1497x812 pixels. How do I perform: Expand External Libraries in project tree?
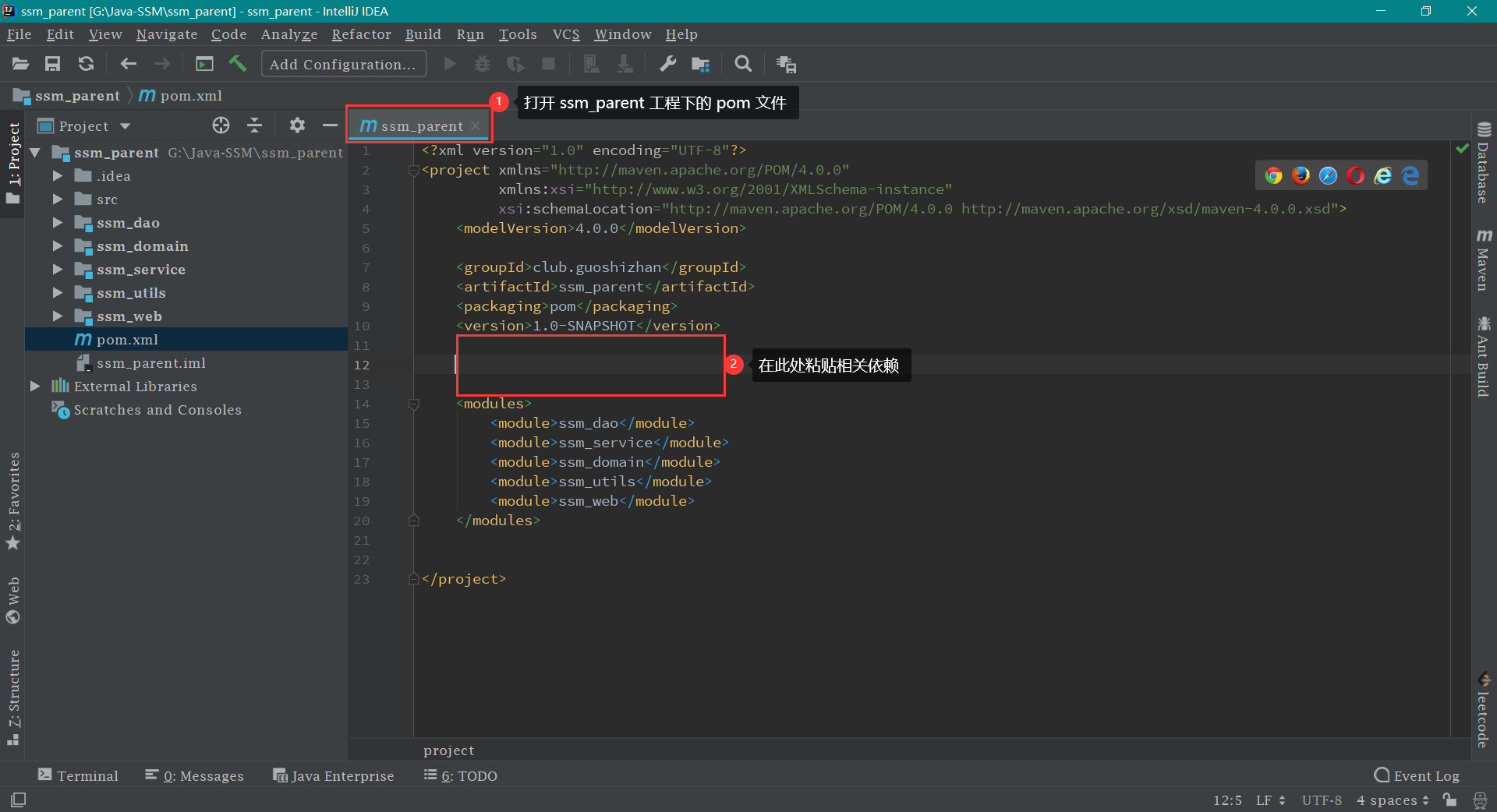click(x=35, y=387)
